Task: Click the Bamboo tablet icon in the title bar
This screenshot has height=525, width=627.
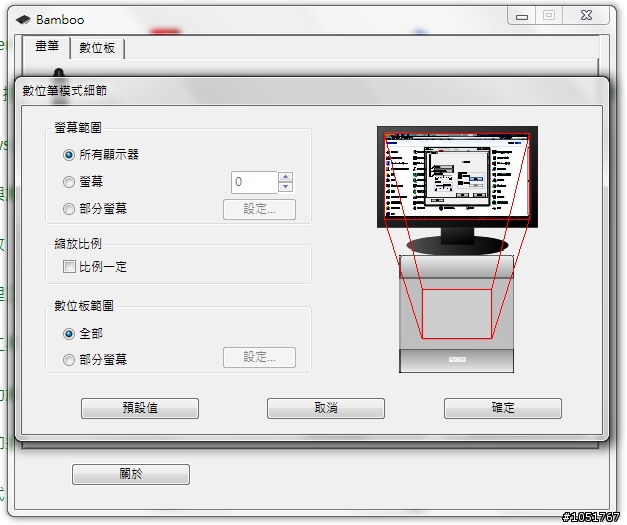Action: pos(23,19)
